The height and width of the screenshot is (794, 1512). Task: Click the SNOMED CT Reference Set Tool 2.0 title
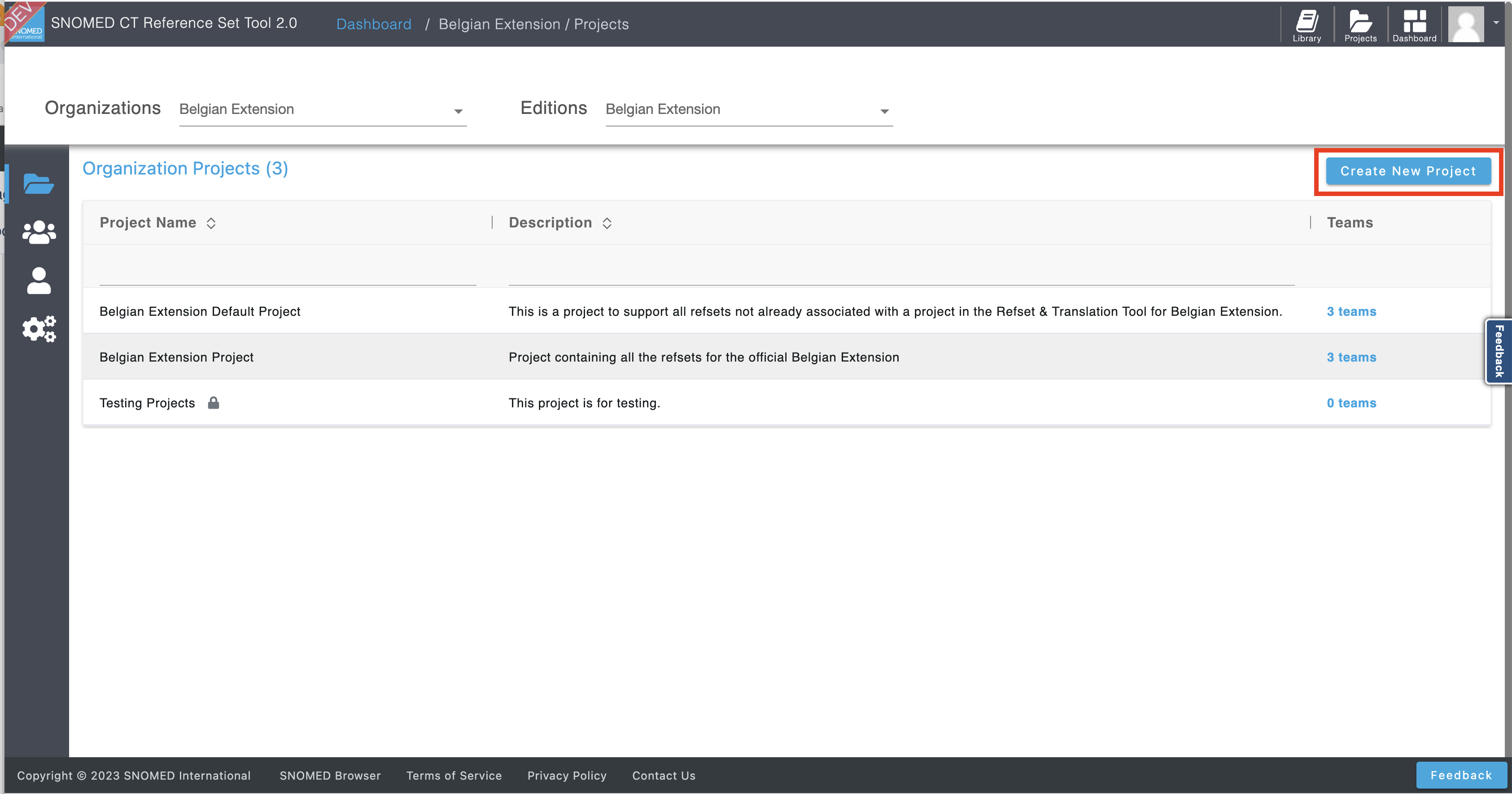[x=174, y=23]
